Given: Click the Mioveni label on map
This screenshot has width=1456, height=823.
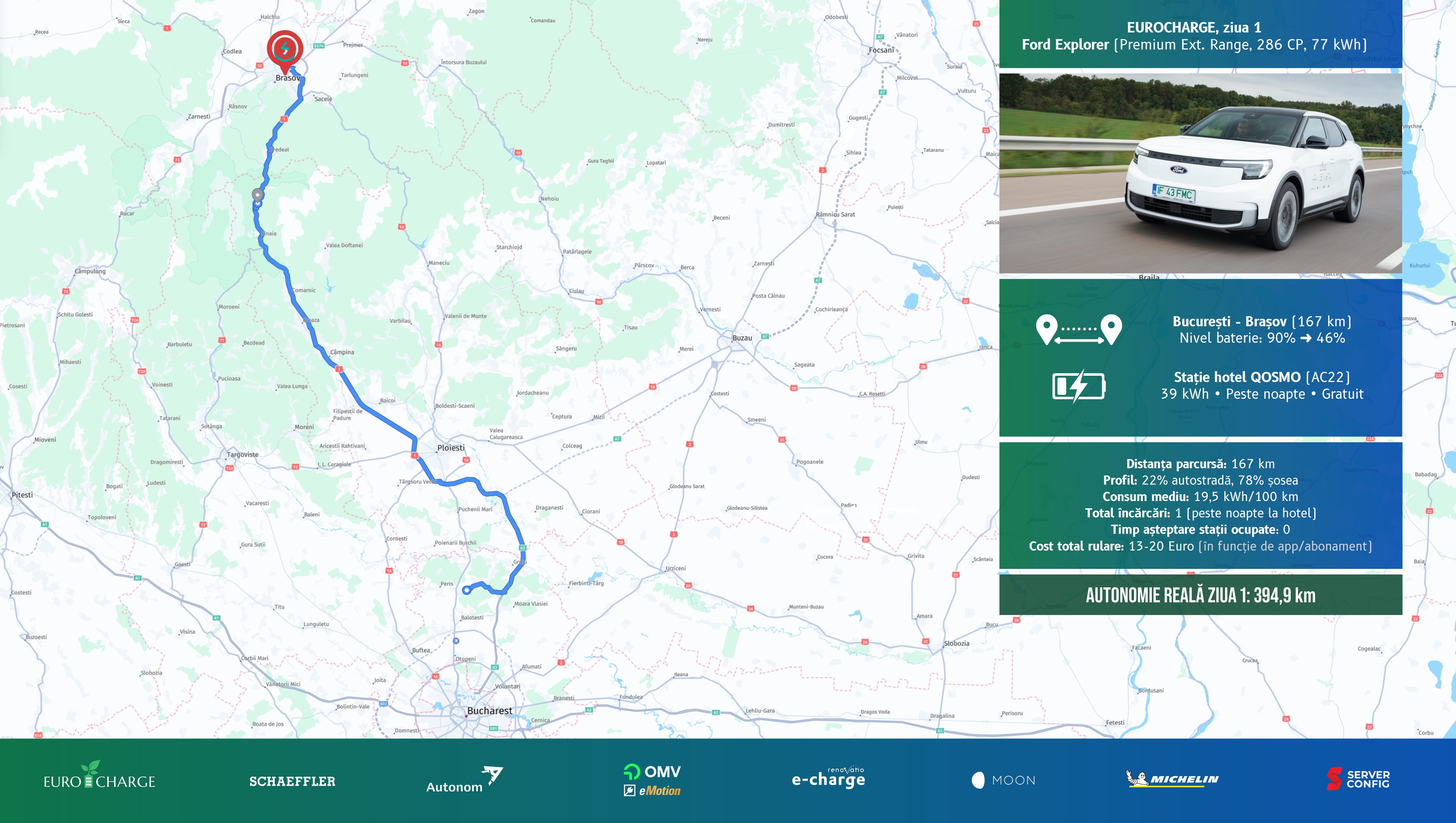Looking at the screenshot, I should click(45, 440).
